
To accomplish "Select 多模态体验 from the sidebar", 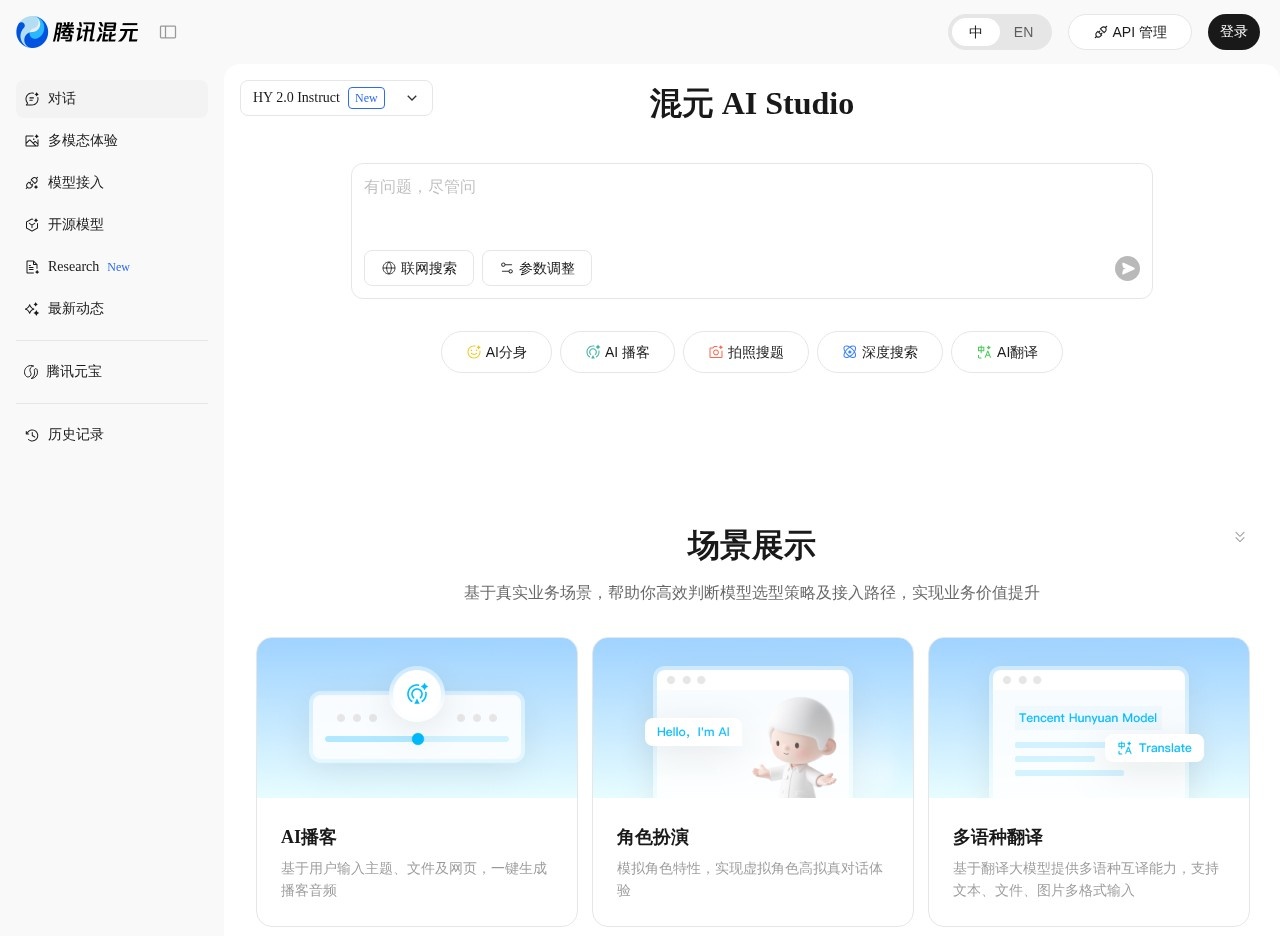I will 82,140.
